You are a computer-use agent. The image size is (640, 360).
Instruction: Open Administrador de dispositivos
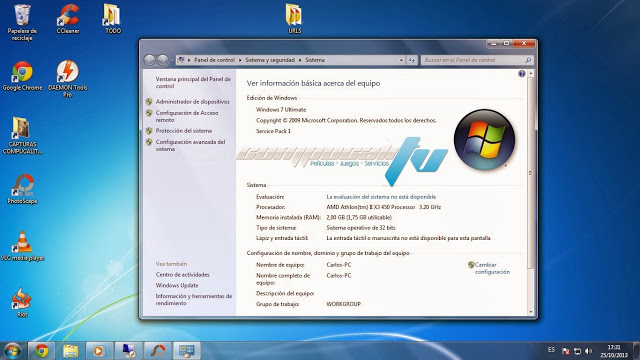point(193,102)
